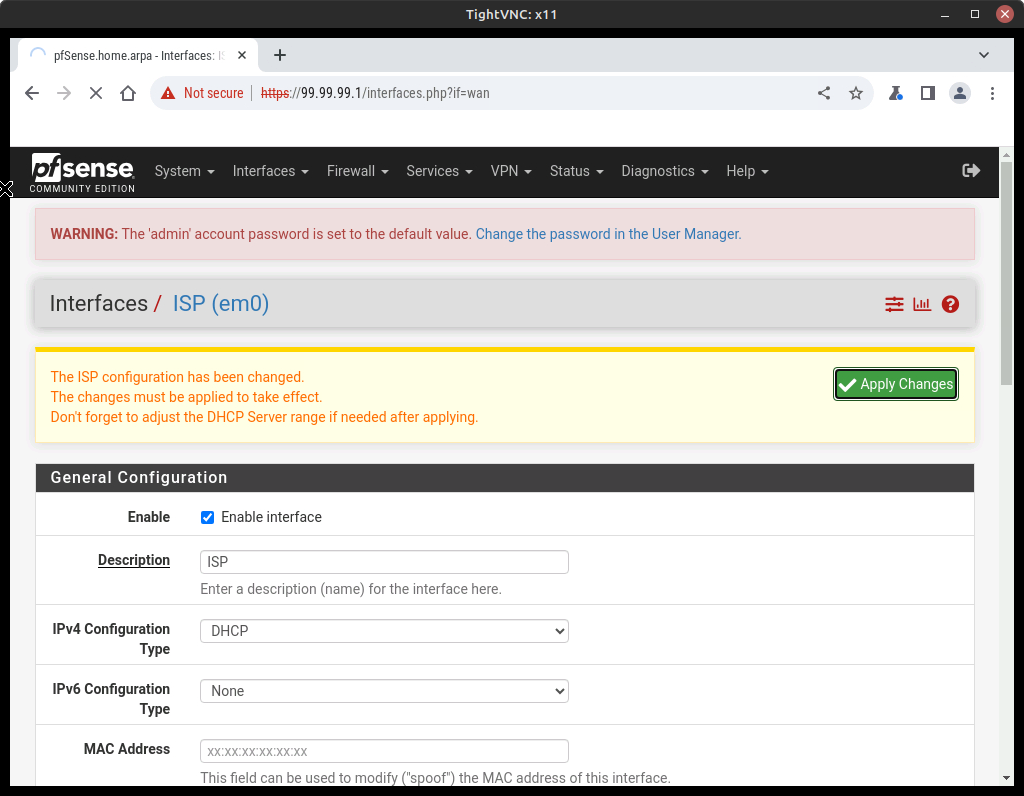This screenshot has width=1024, height=796.
Task: Open a new browser tab
Action: 280,56
